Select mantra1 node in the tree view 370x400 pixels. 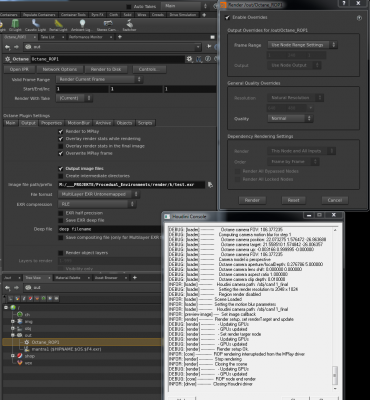coord(66,349)
